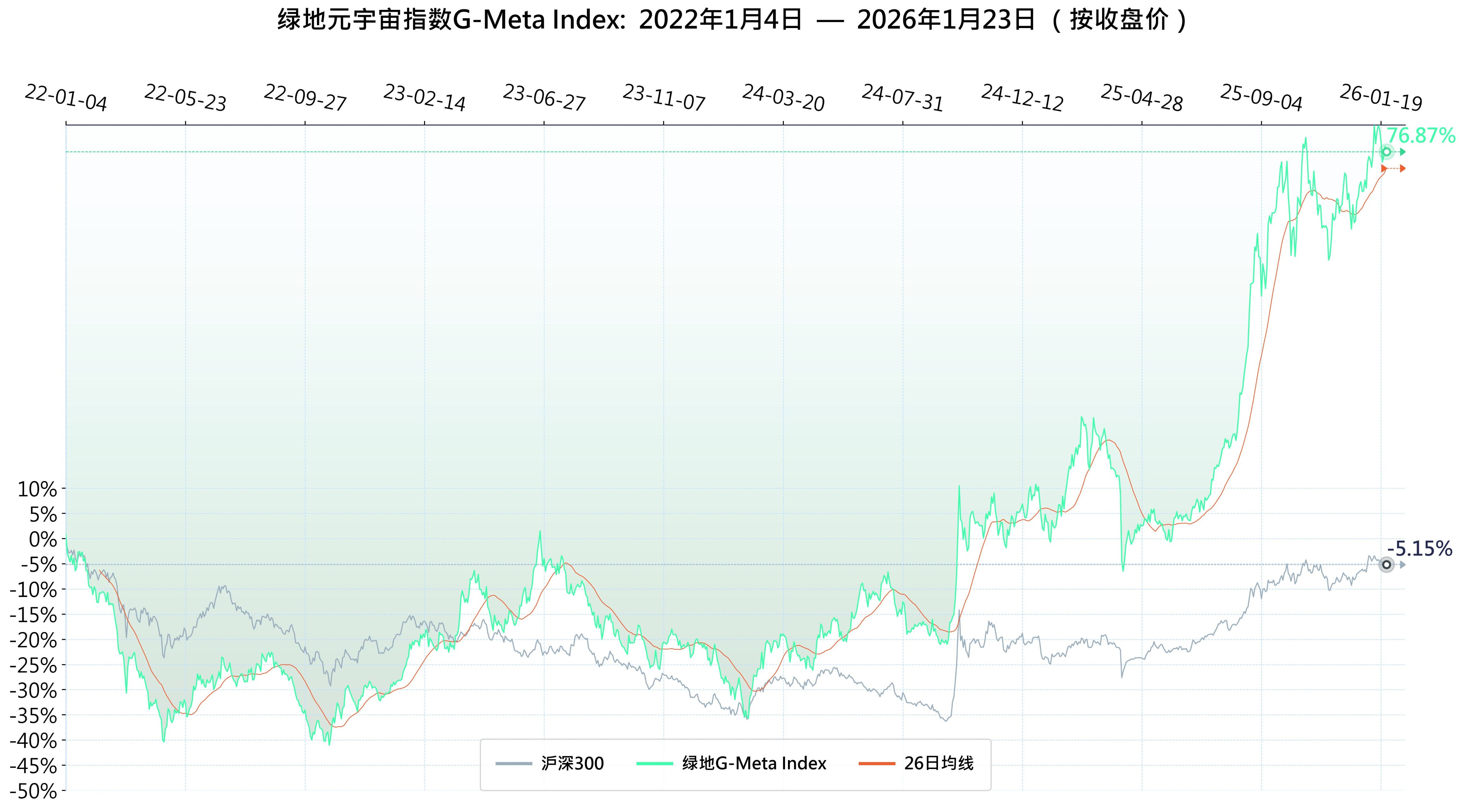
Task: Click the orange 26日均线 legend line swatch
Action: click(x=877, y=764)
